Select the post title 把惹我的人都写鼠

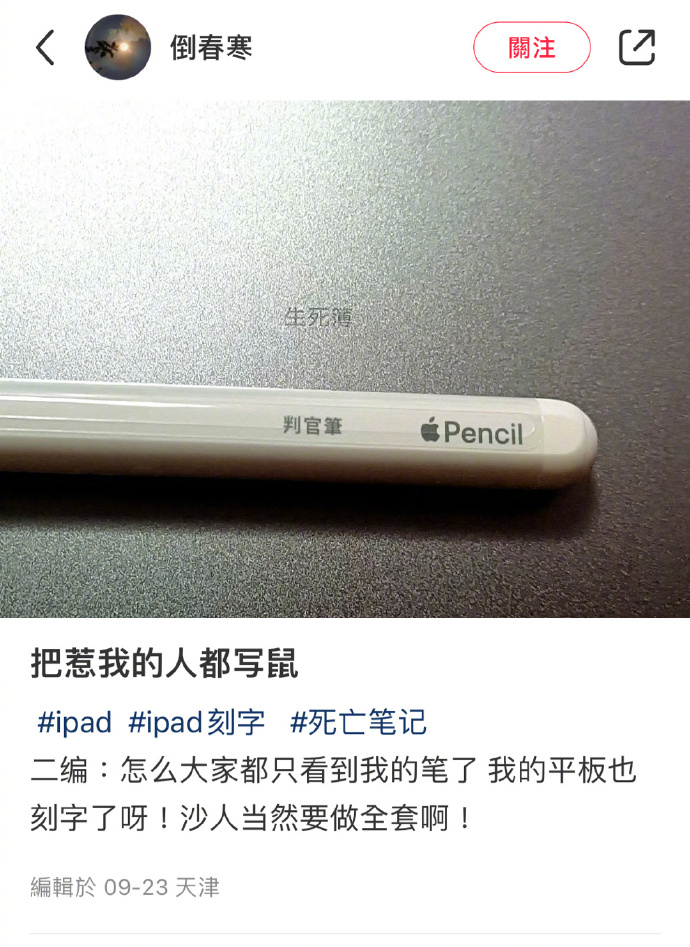(164, 663)
